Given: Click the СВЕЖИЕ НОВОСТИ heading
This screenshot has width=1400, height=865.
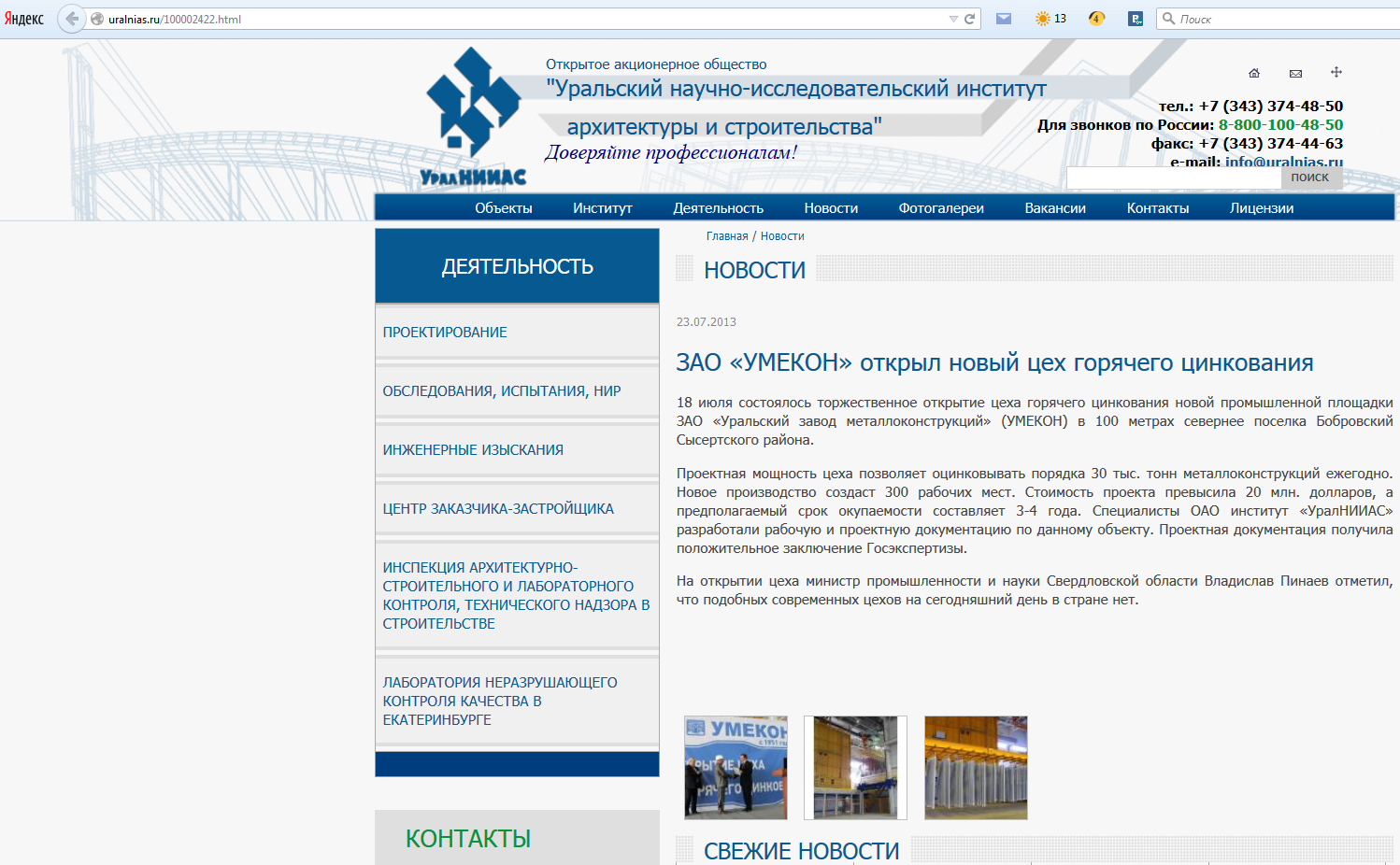Looking at the screenshot, I should point(801,851).
